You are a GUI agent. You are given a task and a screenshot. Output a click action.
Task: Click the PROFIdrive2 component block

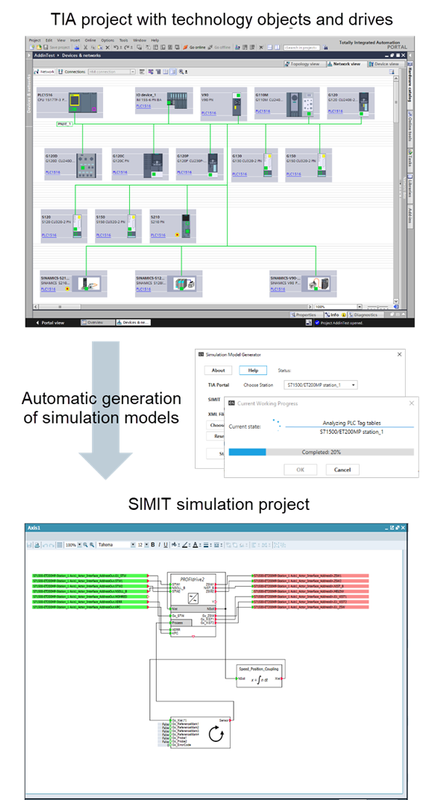pos(195,605)
